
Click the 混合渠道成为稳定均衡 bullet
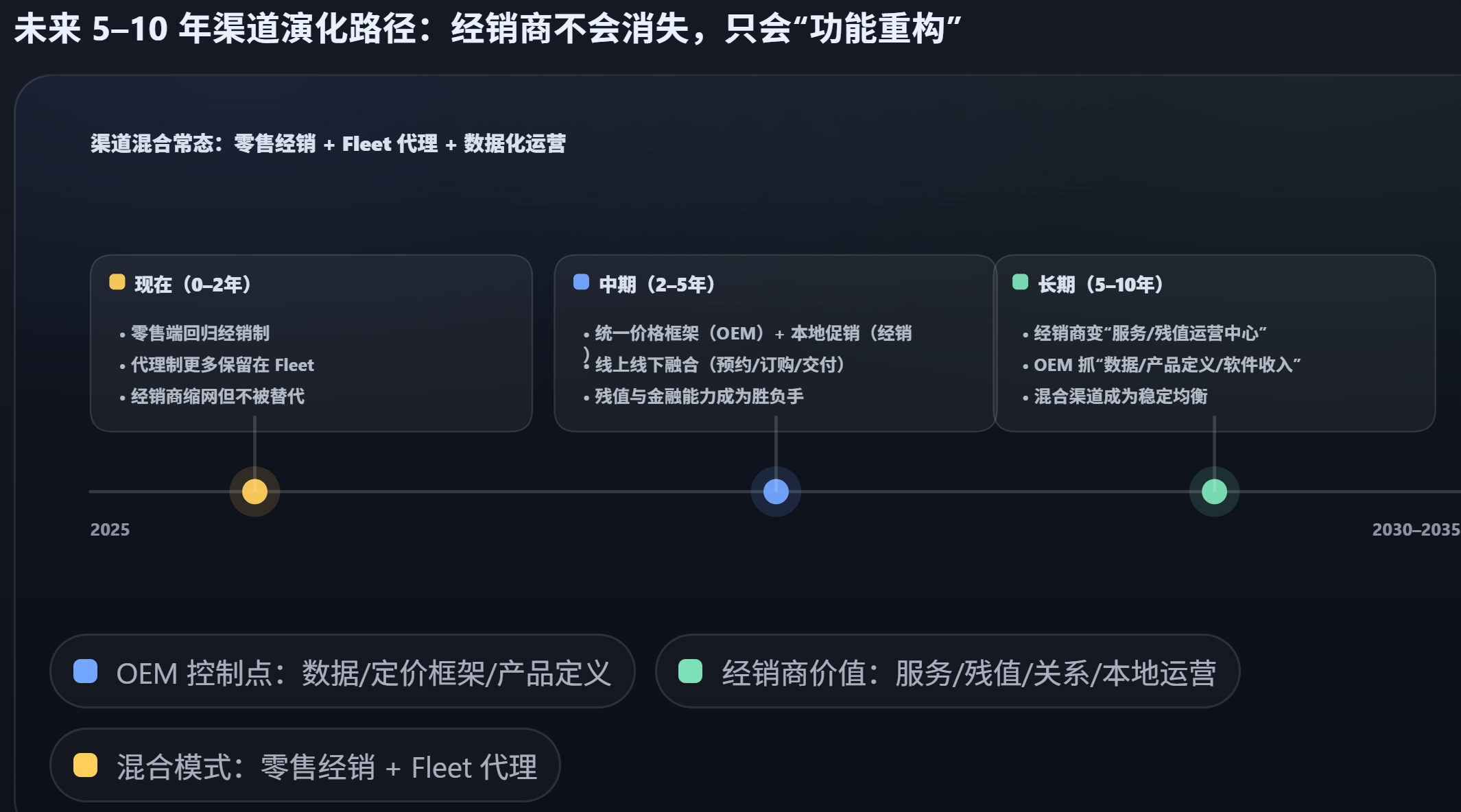point(1120,396)
